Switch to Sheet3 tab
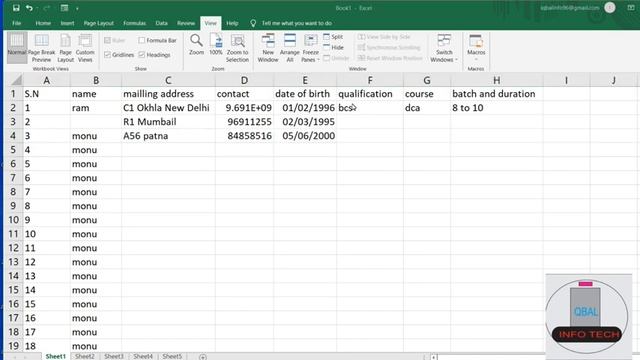640x360 pixels. (114, 356)
